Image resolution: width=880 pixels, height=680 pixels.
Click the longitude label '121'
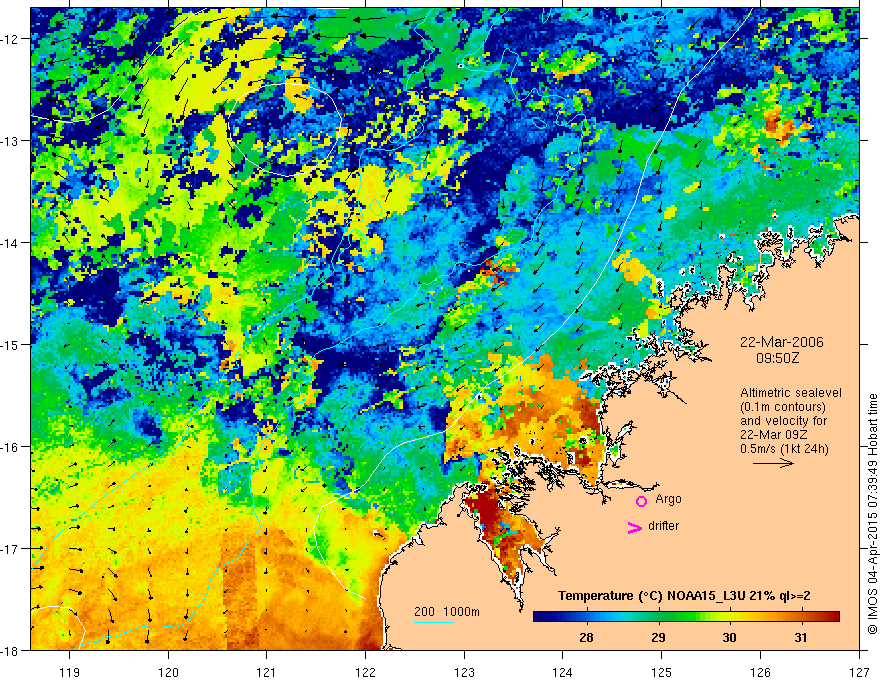pos(267,671)
